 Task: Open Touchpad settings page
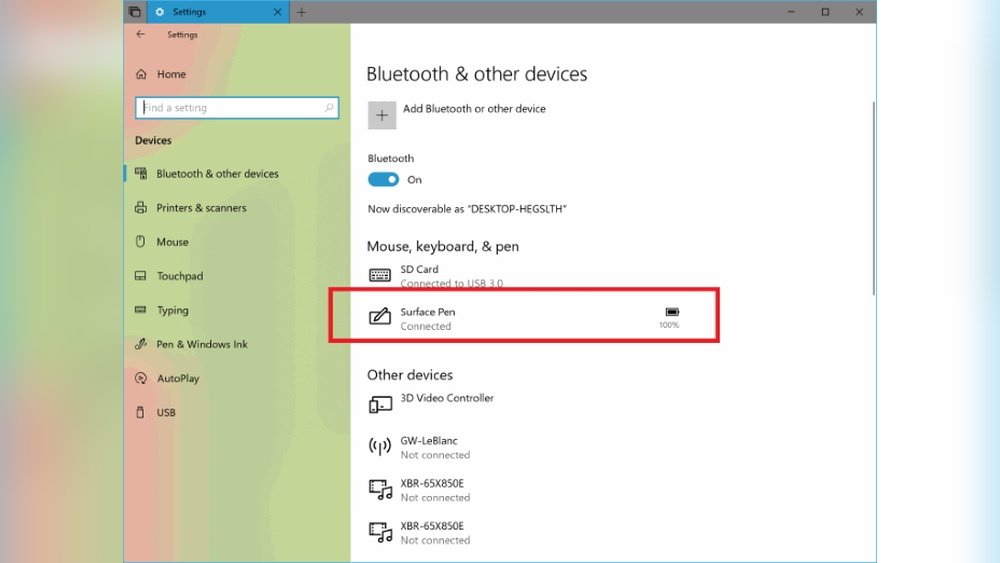(180, 276)
